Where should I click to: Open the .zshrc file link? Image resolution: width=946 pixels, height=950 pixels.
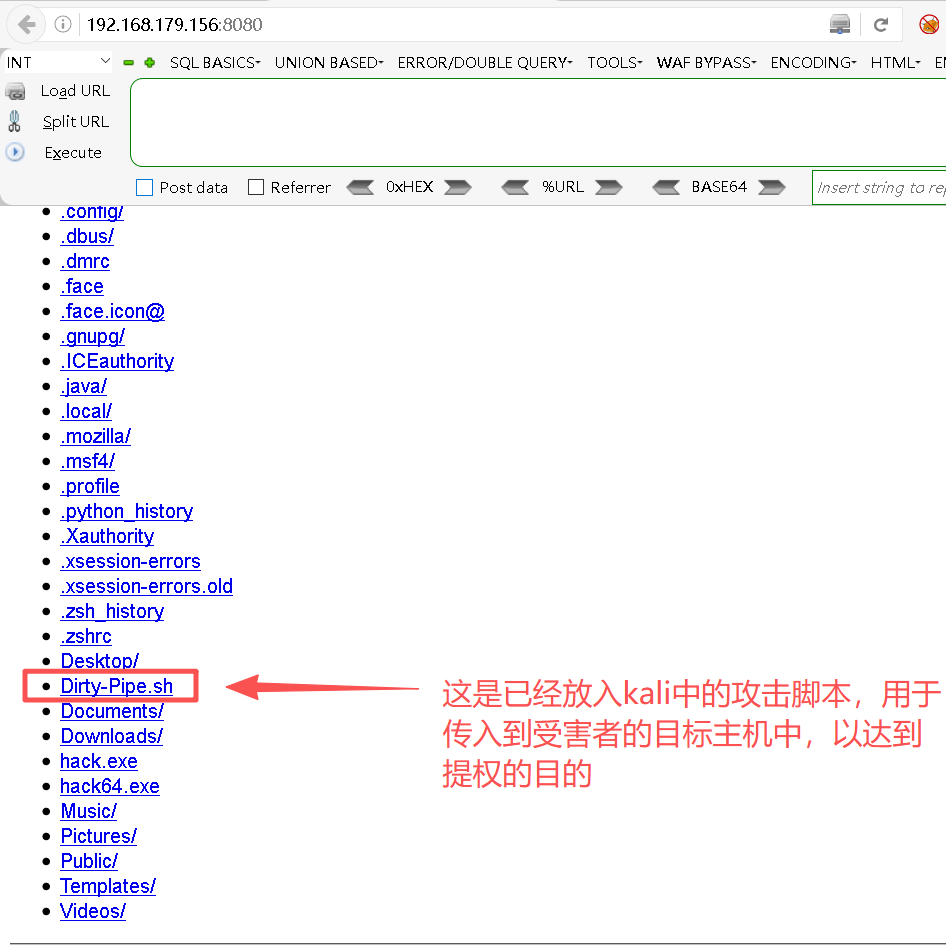click(86, 636)
